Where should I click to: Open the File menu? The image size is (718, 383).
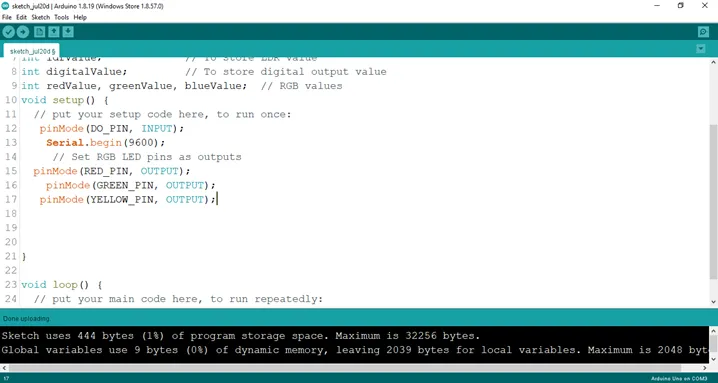[6, 17]
